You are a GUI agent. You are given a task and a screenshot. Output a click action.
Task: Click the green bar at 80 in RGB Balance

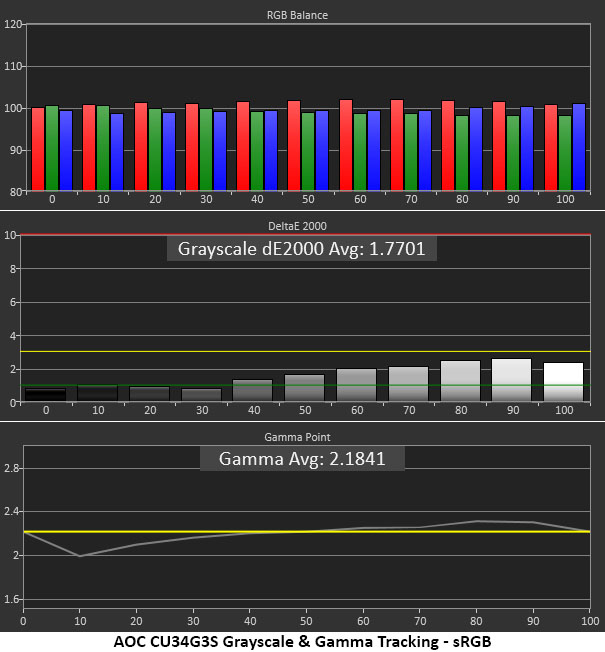462,153
